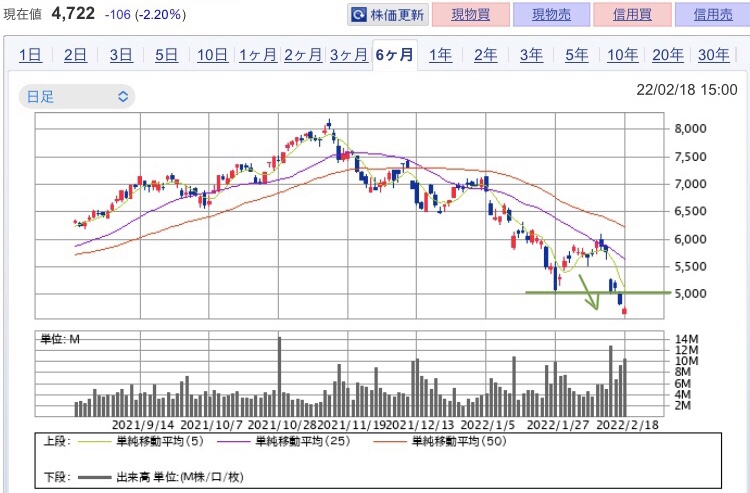Image resolution: width=750 pixels, height=493 pixels.
Task: Select the 2ヶ月 period tab
Action: [x=303, y=55]
